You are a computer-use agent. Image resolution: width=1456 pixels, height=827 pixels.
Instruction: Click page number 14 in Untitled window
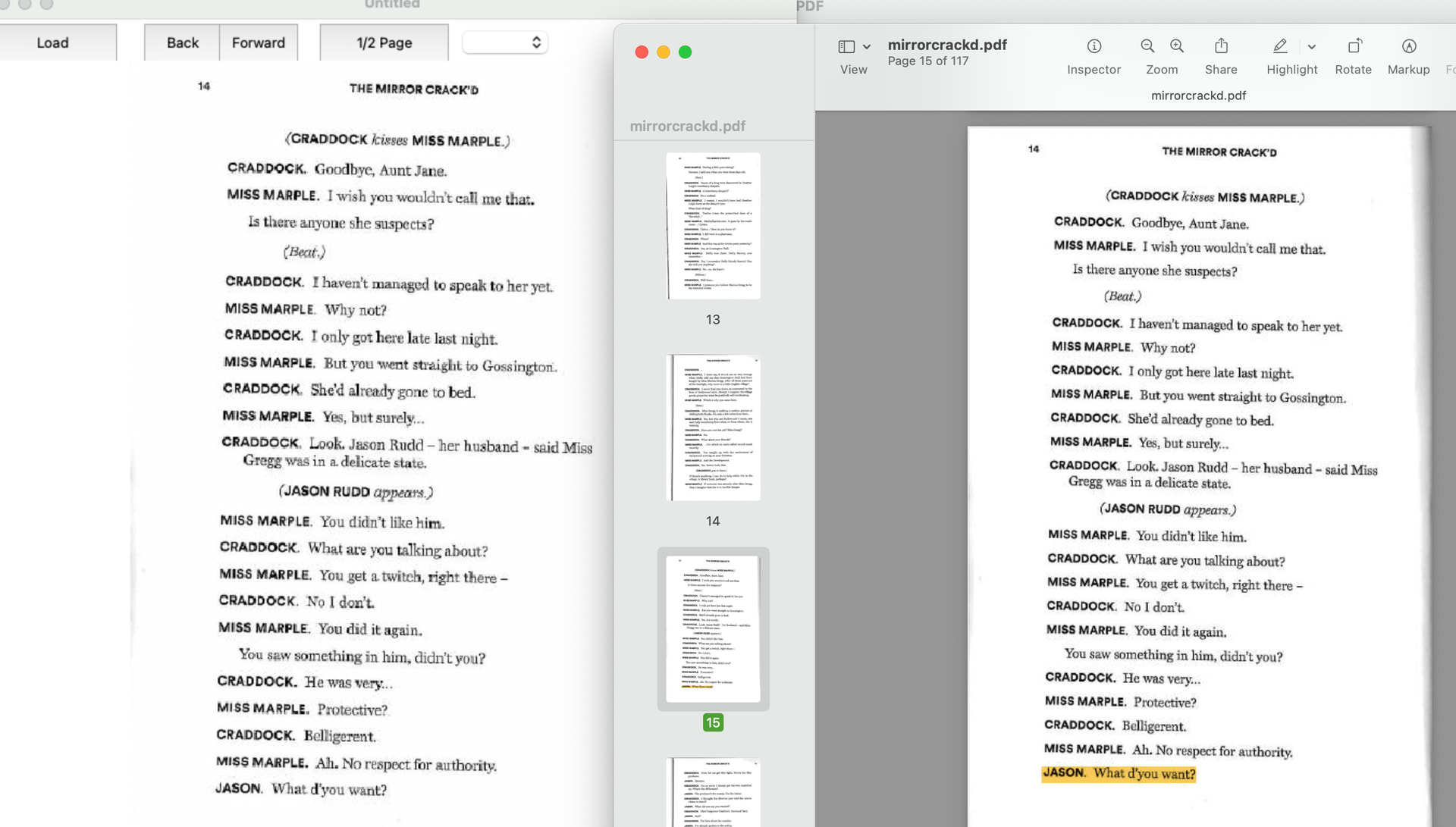coord(204,86)
